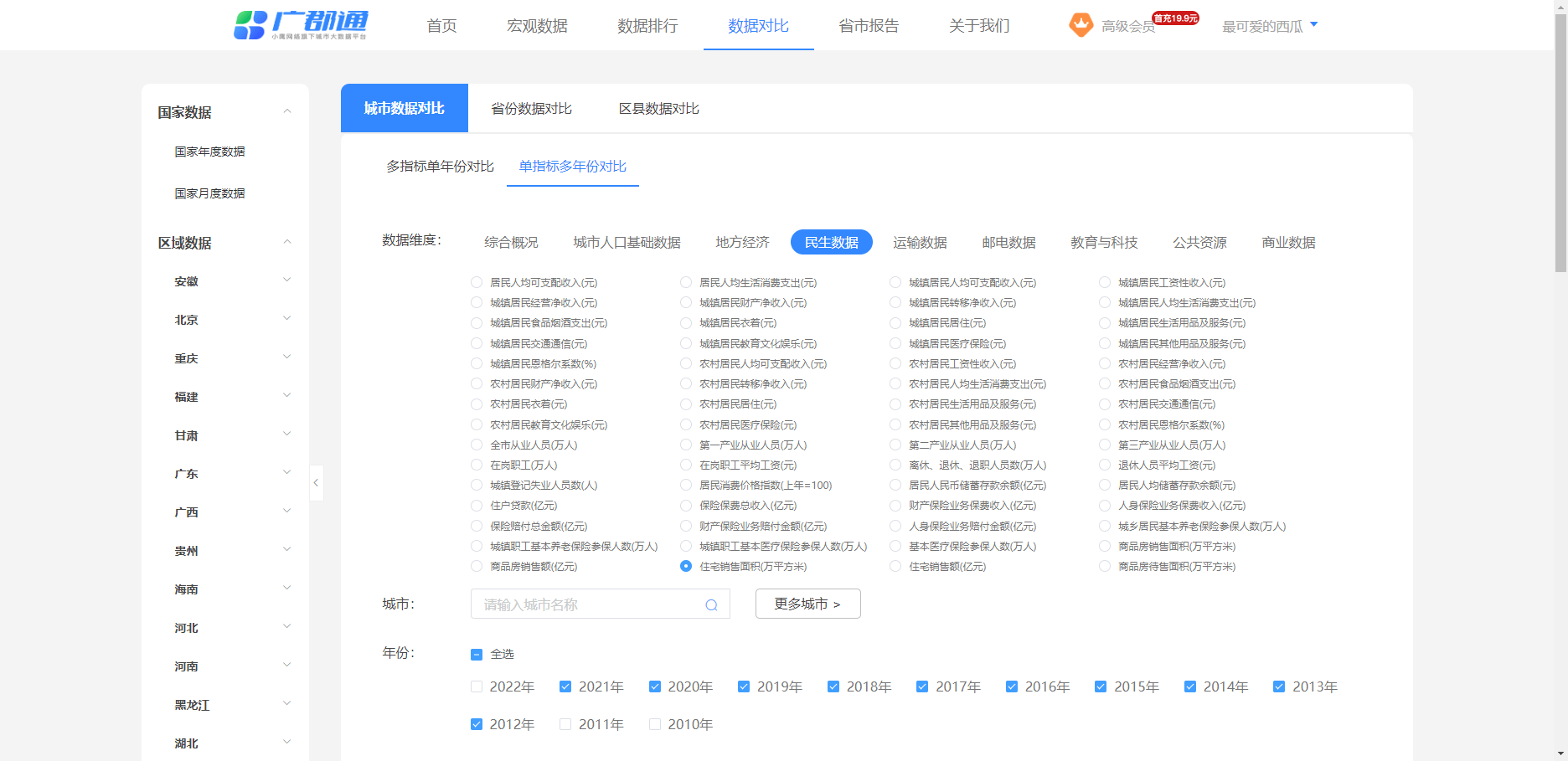Open 国家年度数据 link in sidebar
1568x761 pixels.
coord(209,152)
